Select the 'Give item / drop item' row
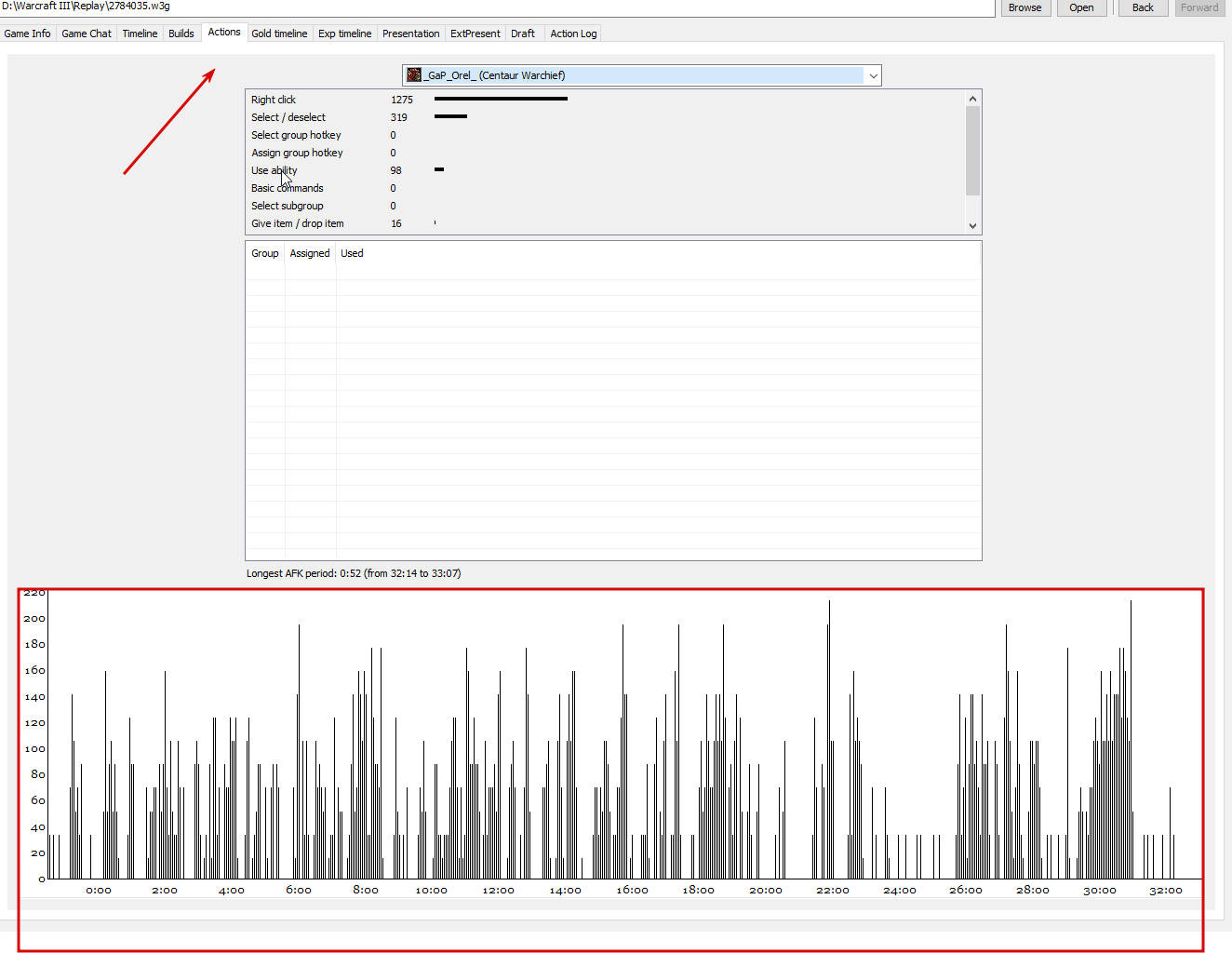The image size is (1232, 953). click(606, 223)
